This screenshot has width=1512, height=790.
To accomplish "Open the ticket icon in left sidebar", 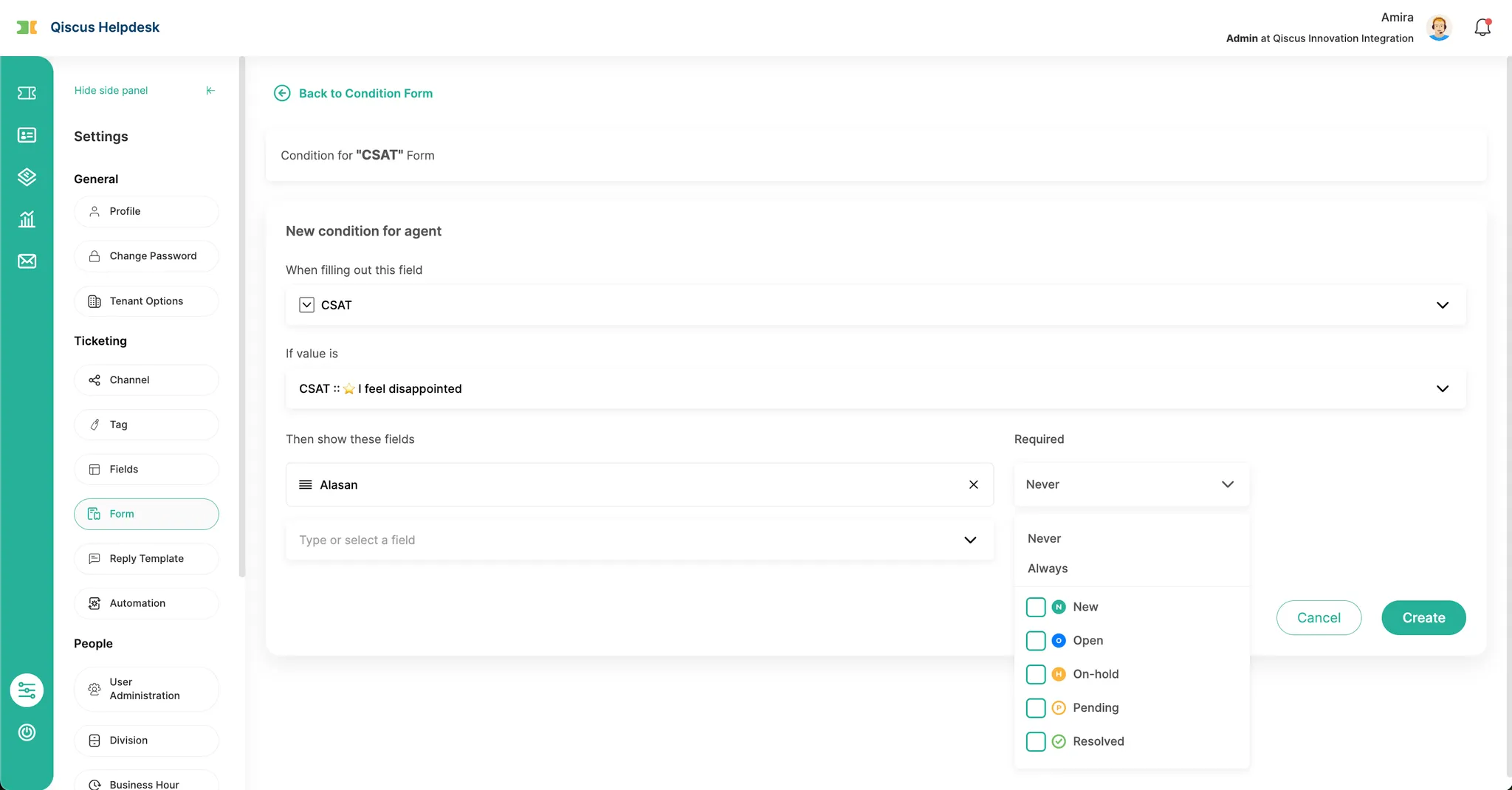I will click(27, 93).
